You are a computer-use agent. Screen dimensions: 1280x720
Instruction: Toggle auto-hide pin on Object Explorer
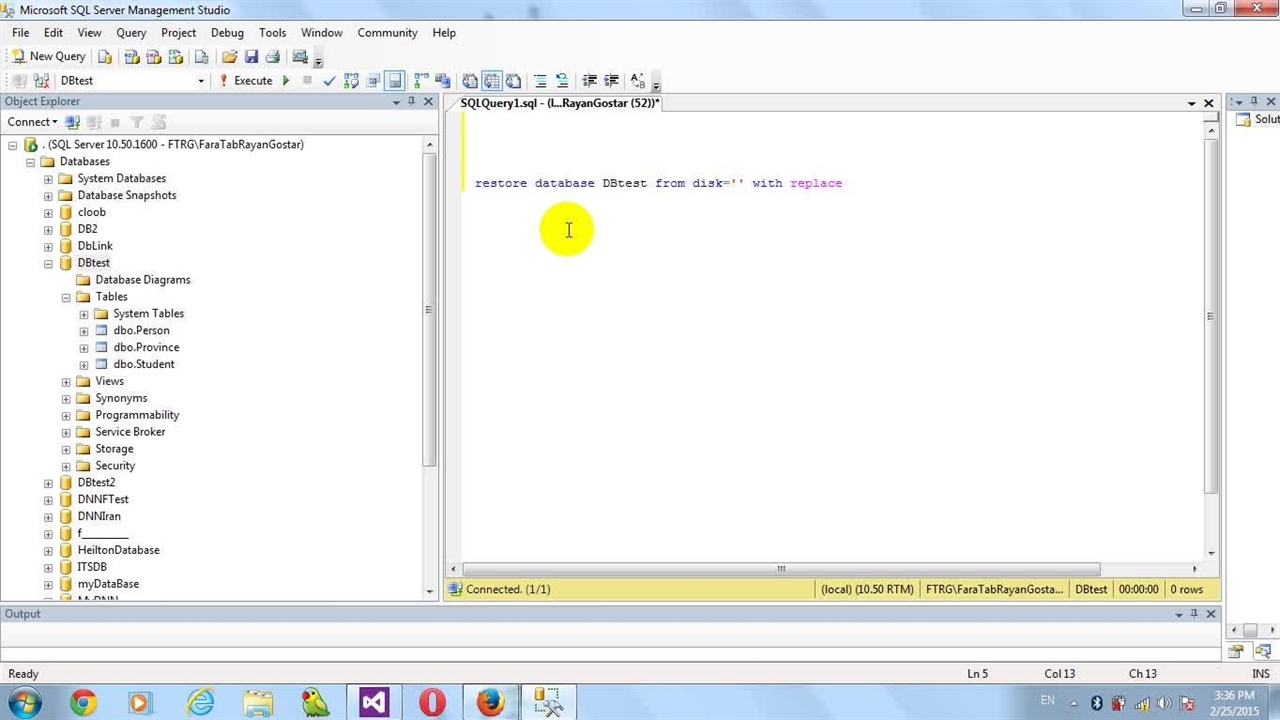(411, 101)
